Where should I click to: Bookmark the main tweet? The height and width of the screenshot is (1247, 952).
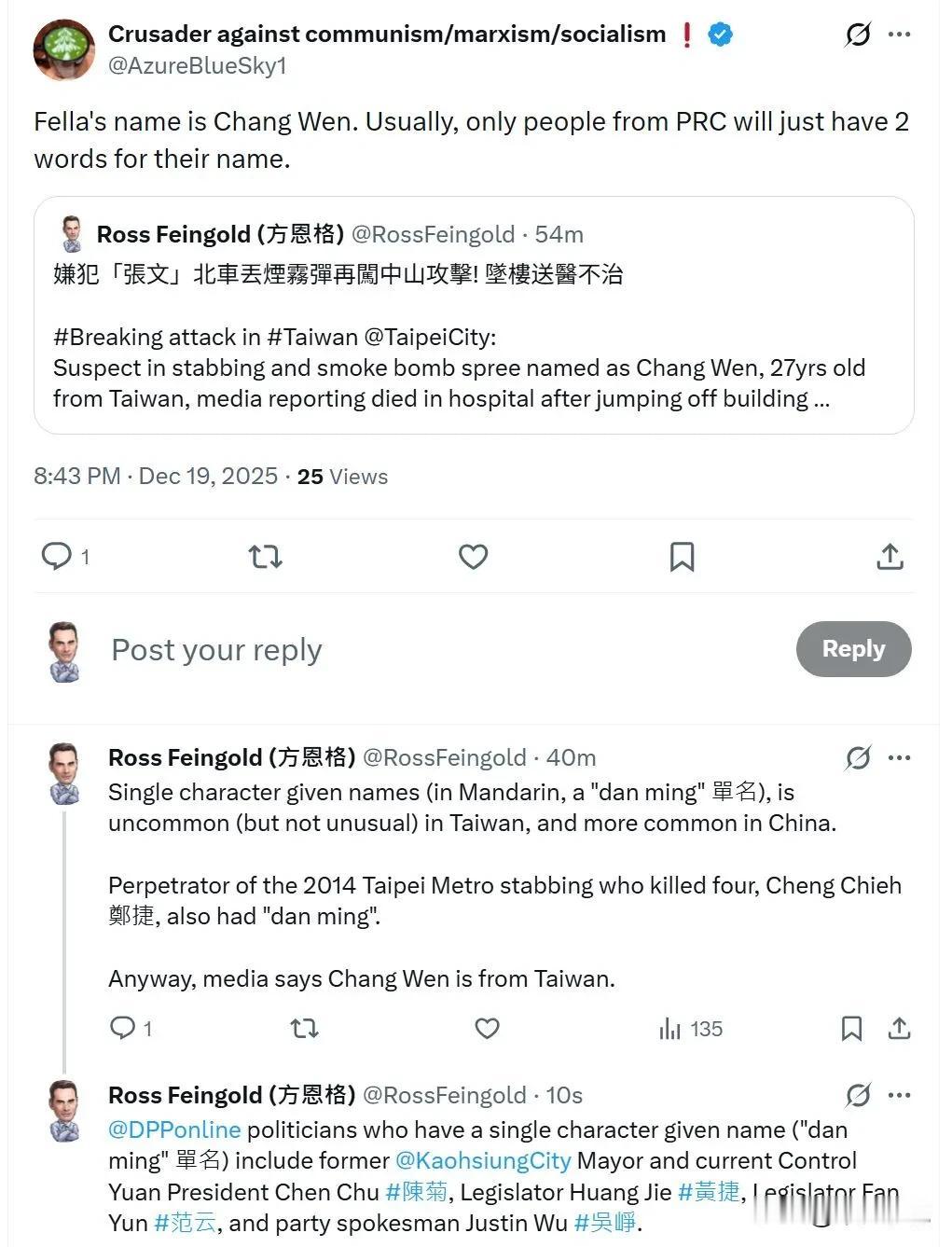[682, 556]
